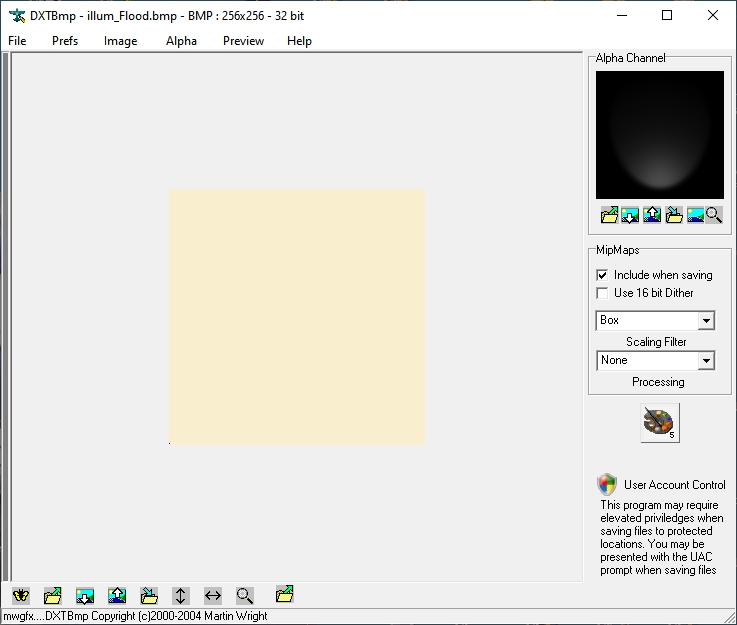Click the butterfly icon in the bottom toolbar
737x625 pixels.
pyautogui.click(x=21, y=596)
